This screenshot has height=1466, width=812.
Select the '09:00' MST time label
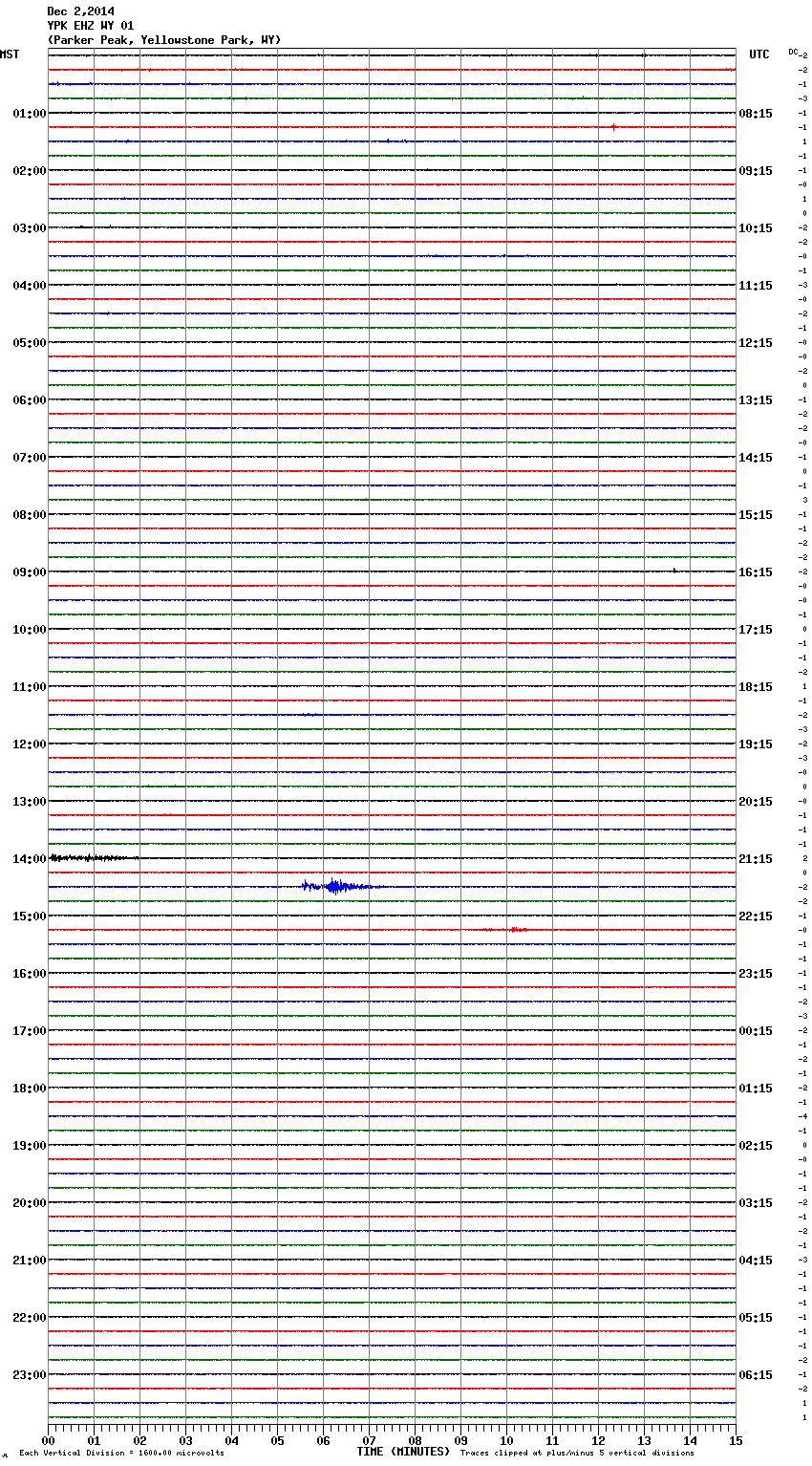[x=30, y=572]
